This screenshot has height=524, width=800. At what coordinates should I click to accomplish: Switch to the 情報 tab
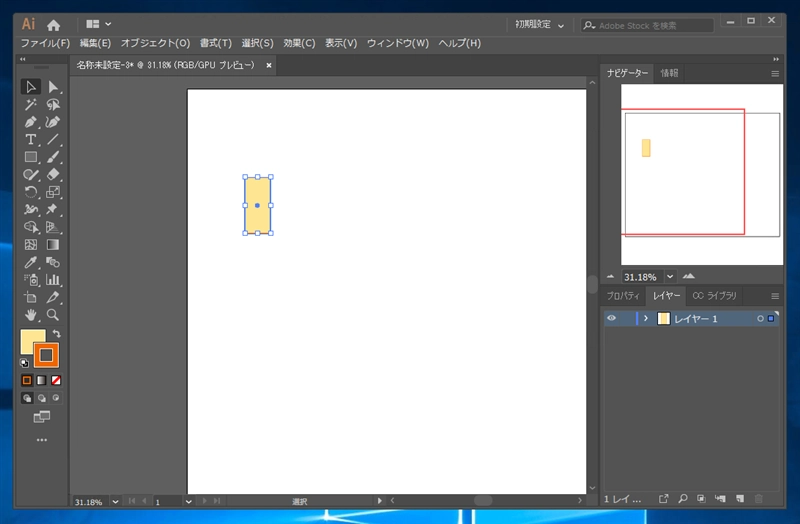tap(669, 73)
